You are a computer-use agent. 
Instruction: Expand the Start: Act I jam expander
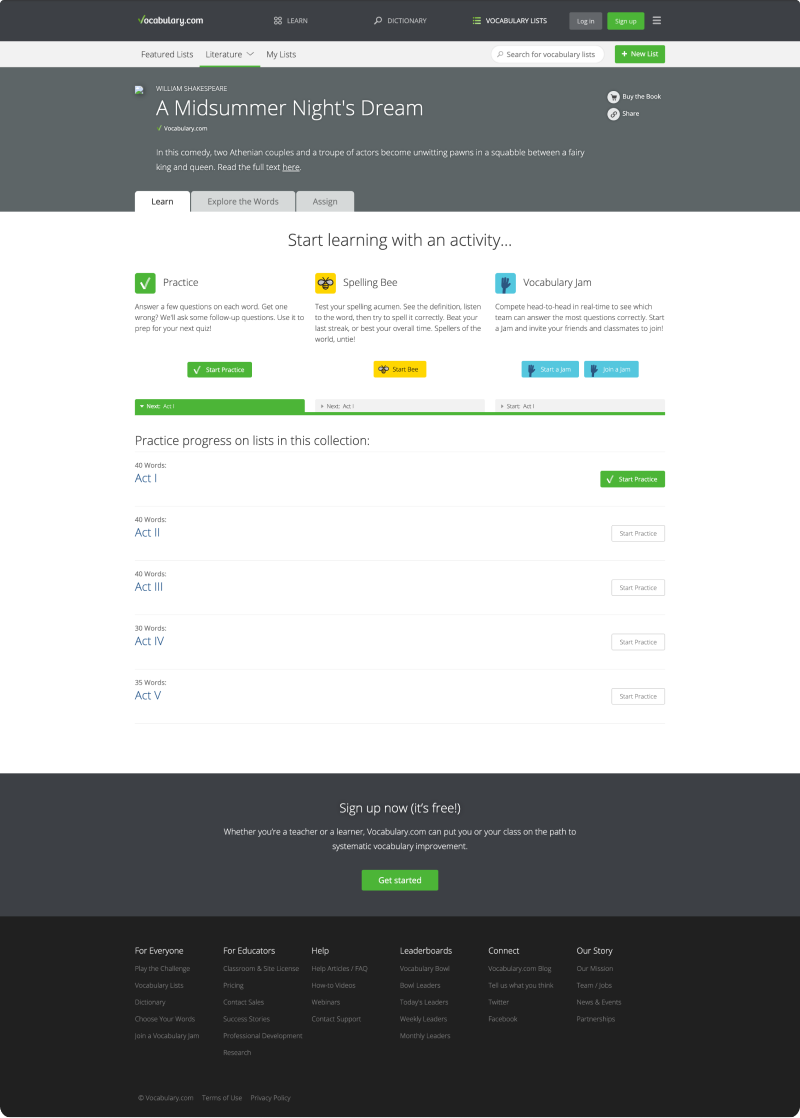pyautogui.click(x=580, y=406)
